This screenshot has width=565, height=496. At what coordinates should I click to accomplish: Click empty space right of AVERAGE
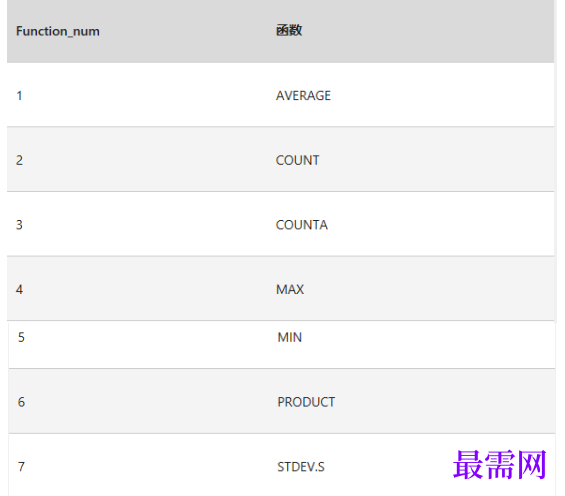tap(441, 95)
